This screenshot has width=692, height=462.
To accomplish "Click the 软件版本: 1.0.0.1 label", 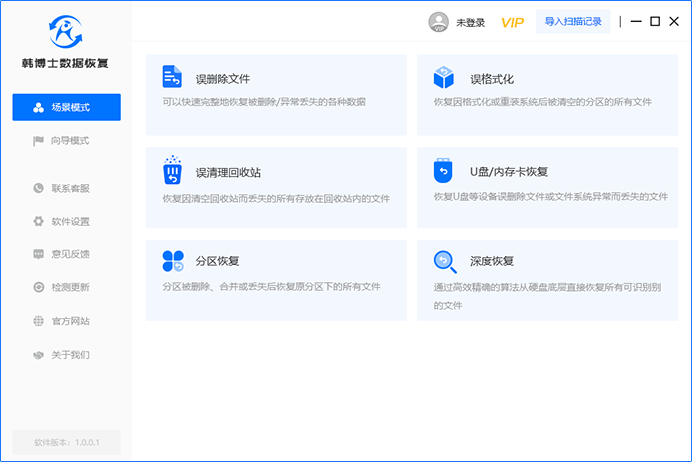I will tap(67, 442).
